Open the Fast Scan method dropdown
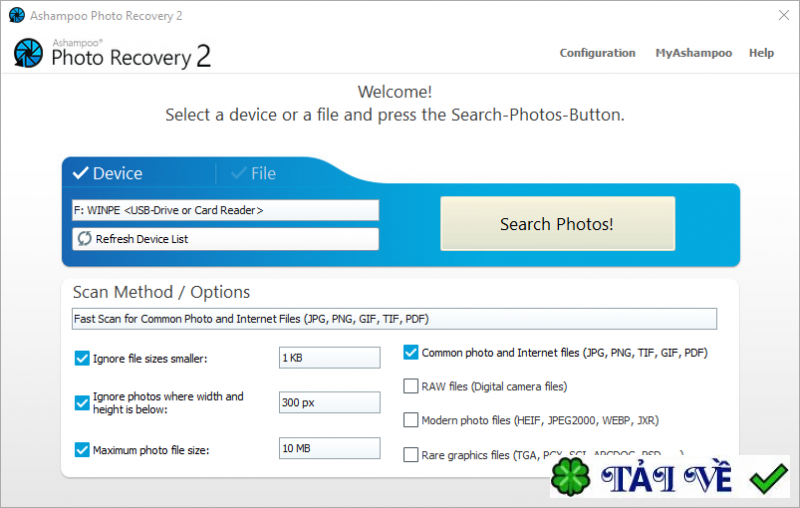The height and width of the screenshot is (508, 800). 394,319
